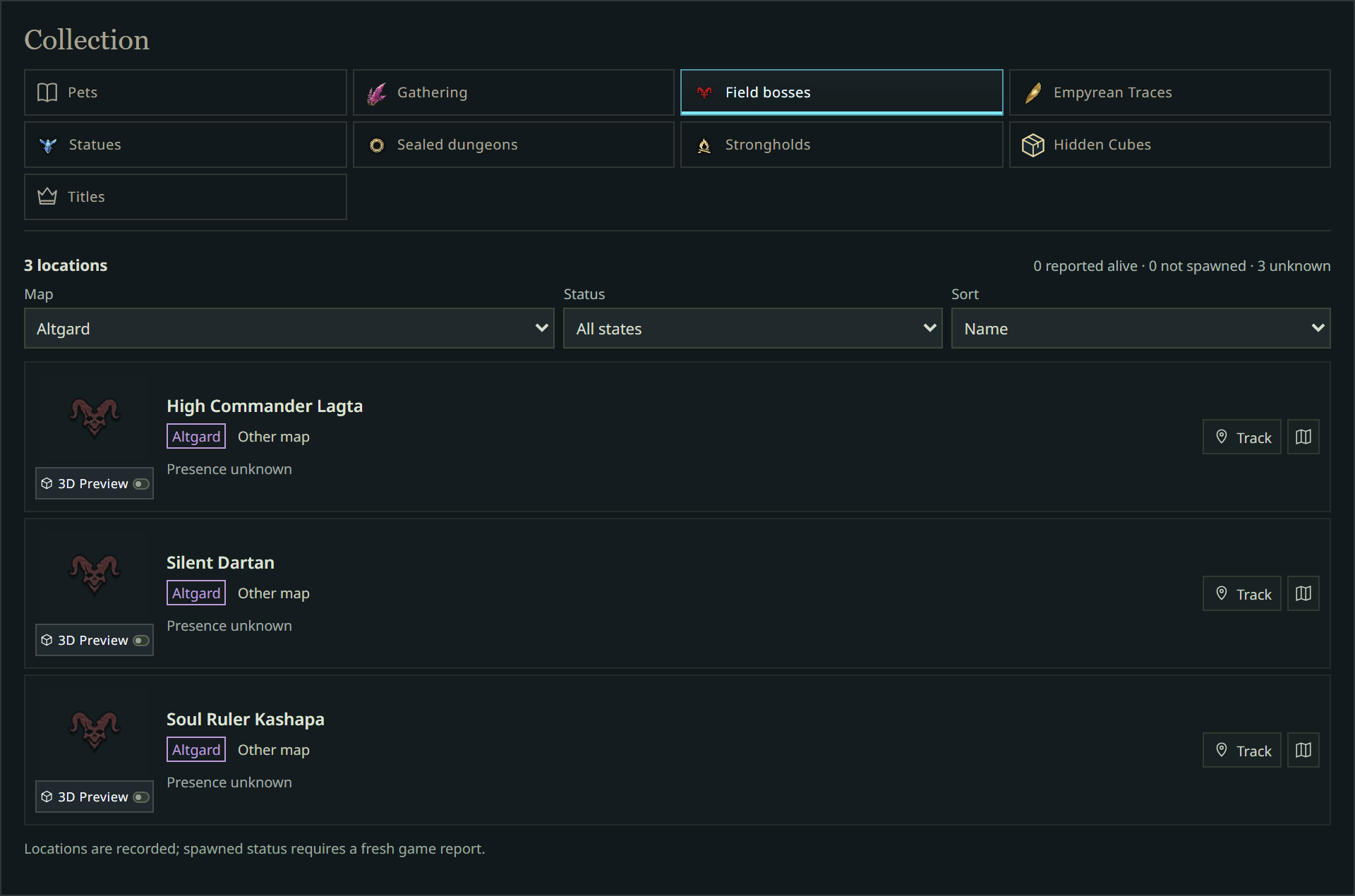The width and height of the screenshot is (1355, 896).
Task: Track Silent Dartan
Action: [x=1242, y=593]
